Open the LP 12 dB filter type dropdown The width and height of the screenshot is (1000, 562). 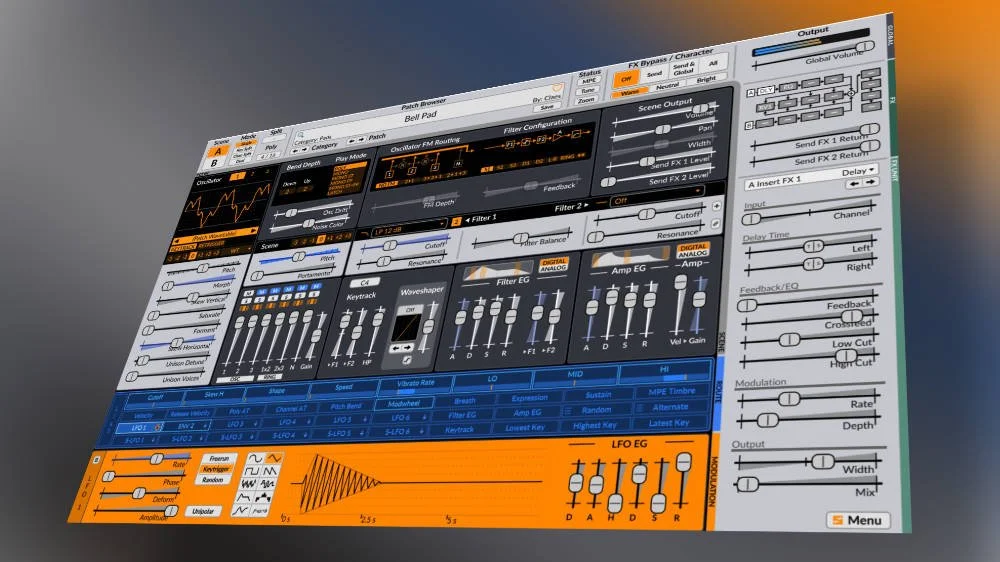tap(408, 227)
